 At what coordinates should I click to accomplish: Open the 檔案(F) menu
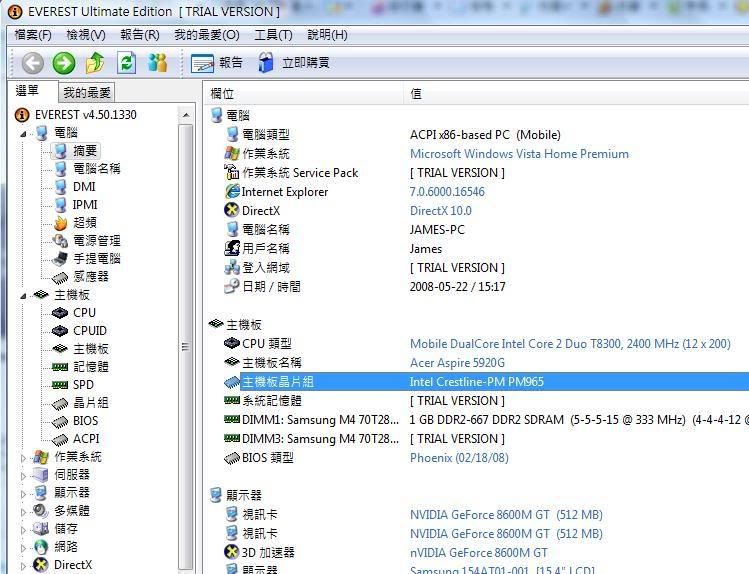[x=33, y=35]
